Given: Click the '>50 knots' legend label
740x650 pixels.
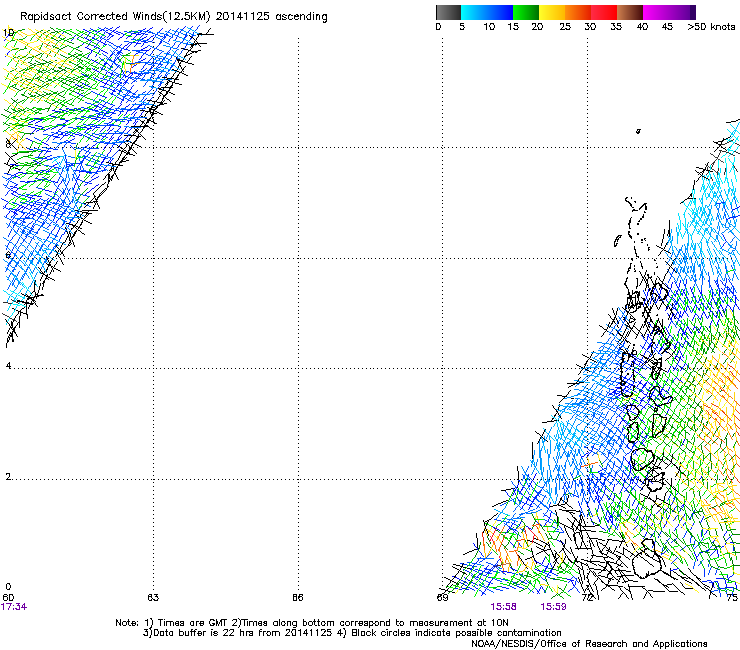Looking at the screenshot, I should [711, 27].
